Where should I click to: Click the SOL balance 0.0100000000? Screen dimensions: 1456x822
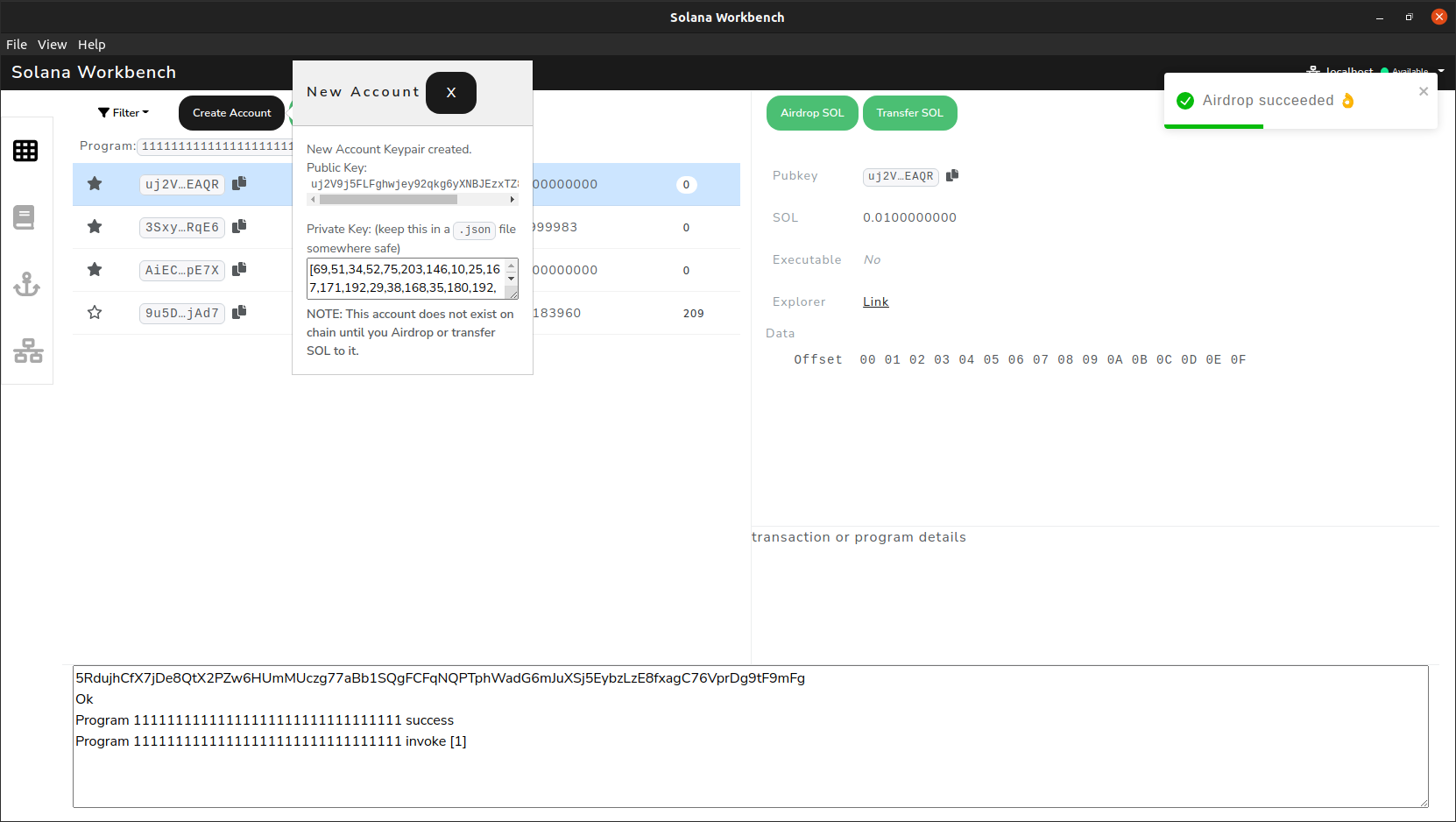[909, 217]
